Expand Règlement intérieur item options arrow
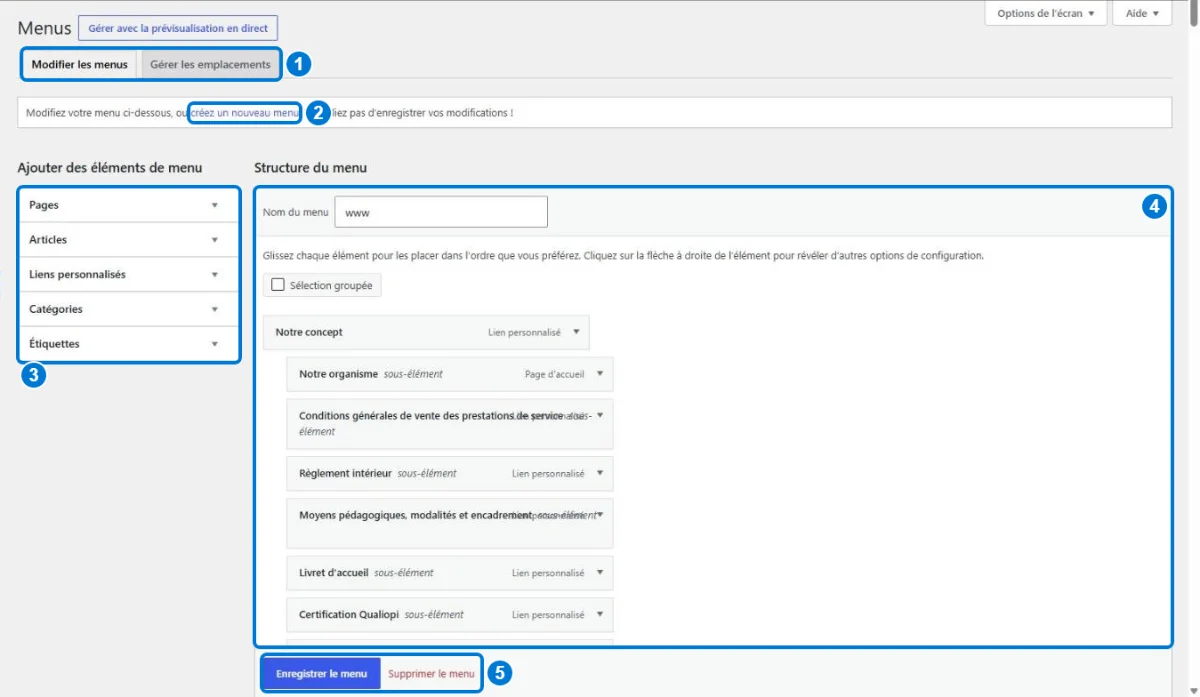 click(x=600, y=473)
